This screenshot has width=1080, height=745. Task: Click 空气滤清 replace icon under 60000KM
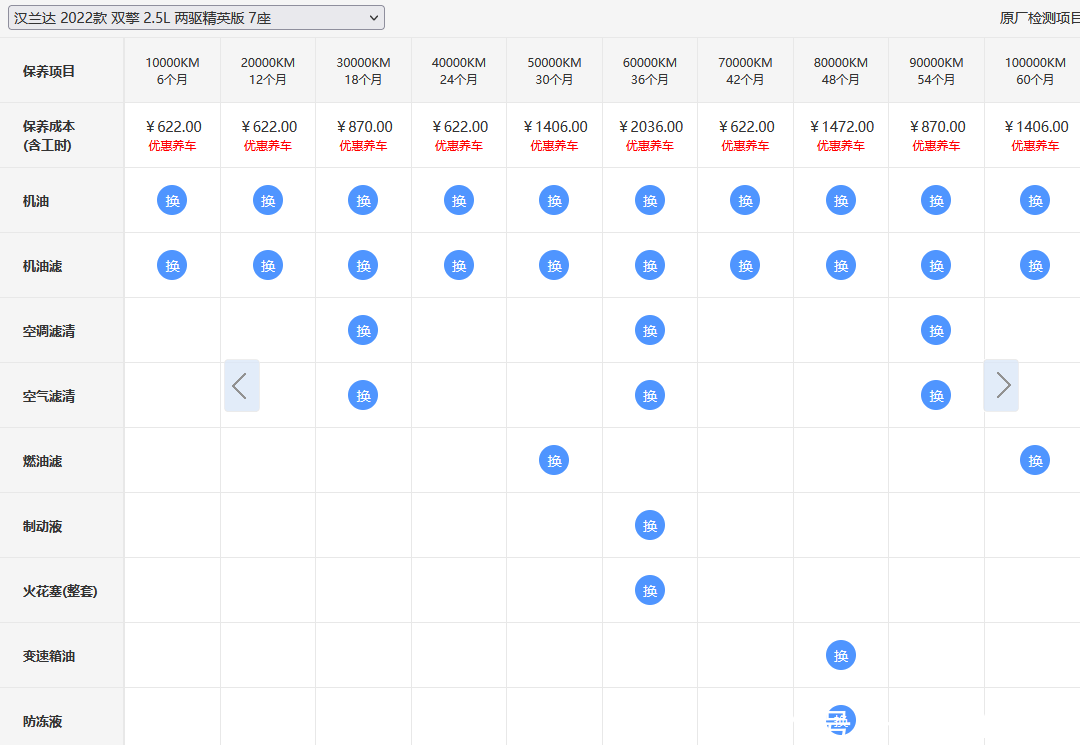tap(650, 395)
